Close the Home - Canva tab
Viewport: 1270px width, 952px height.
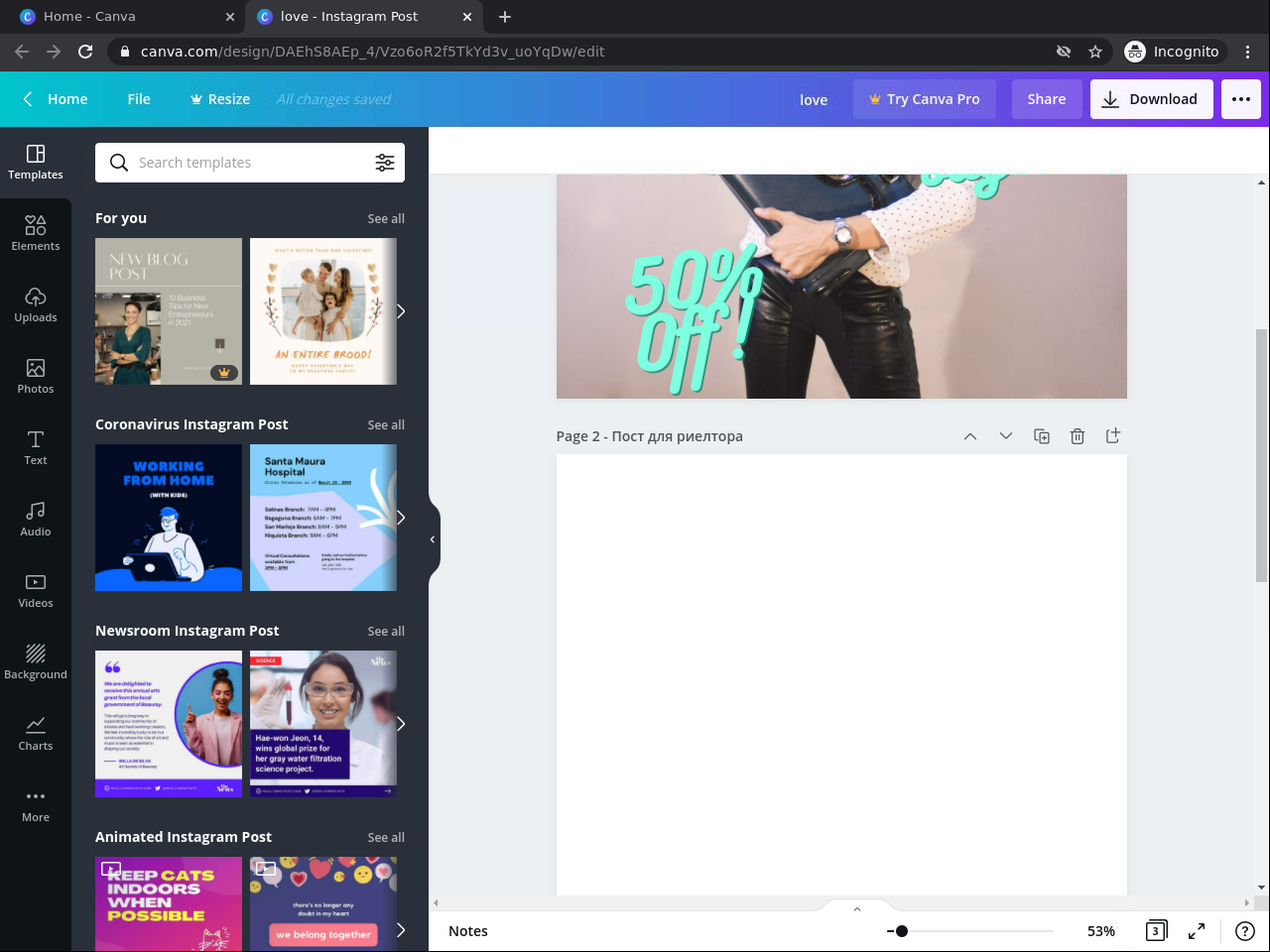click(x=230, y=17)
